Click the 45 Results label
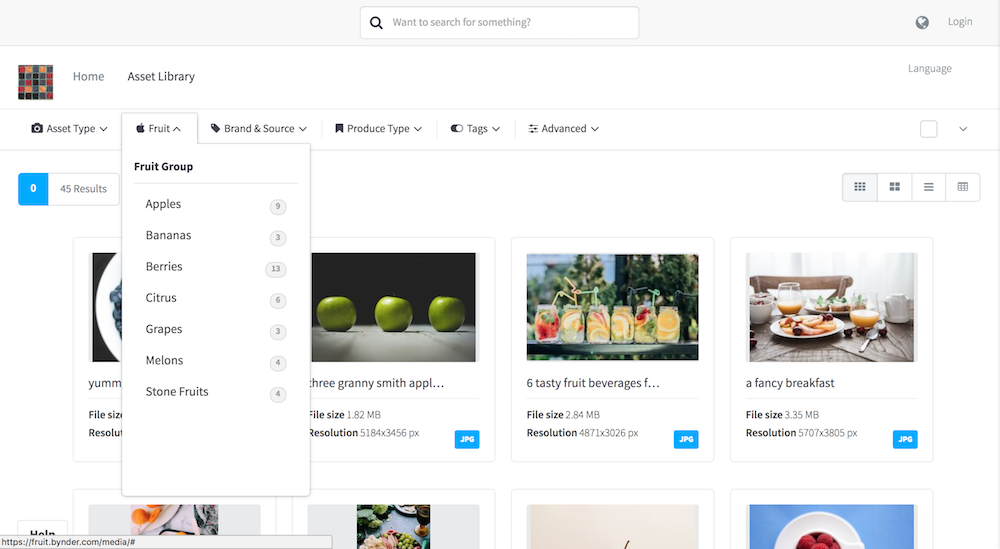 [x=84, y=189]
